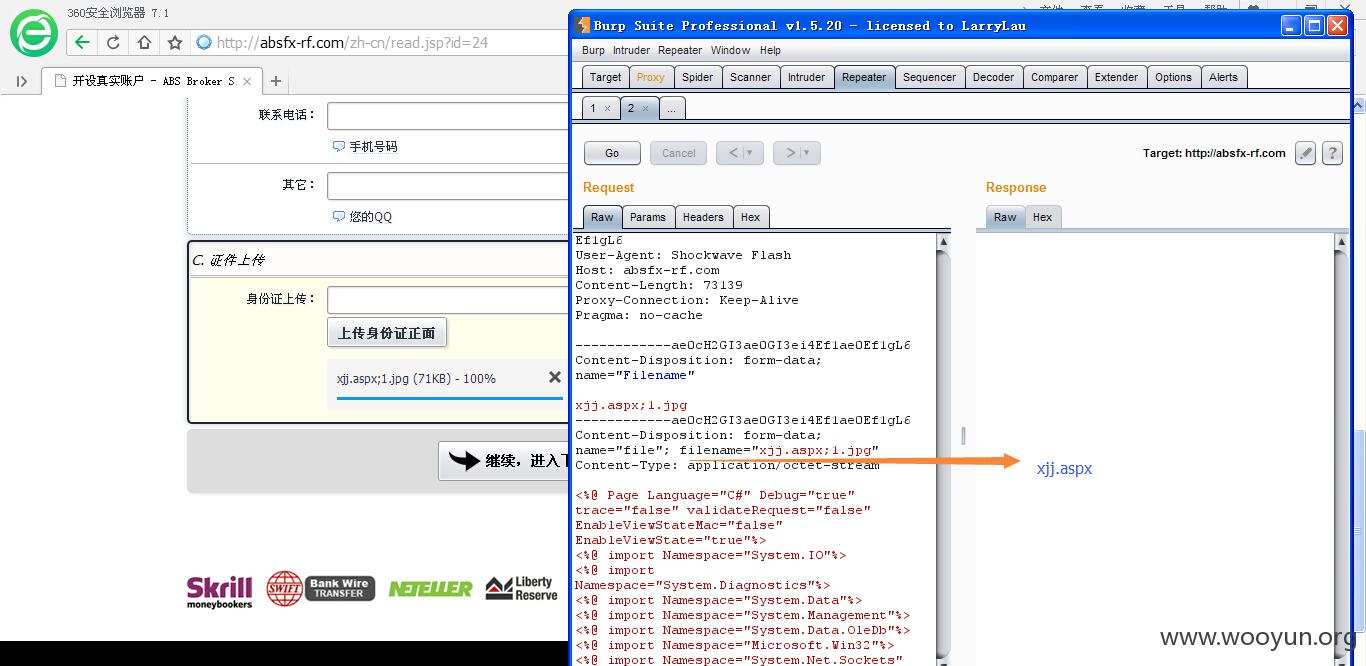Click the browser address bar URL
The image size is (1366, 666).
point(352,42)
